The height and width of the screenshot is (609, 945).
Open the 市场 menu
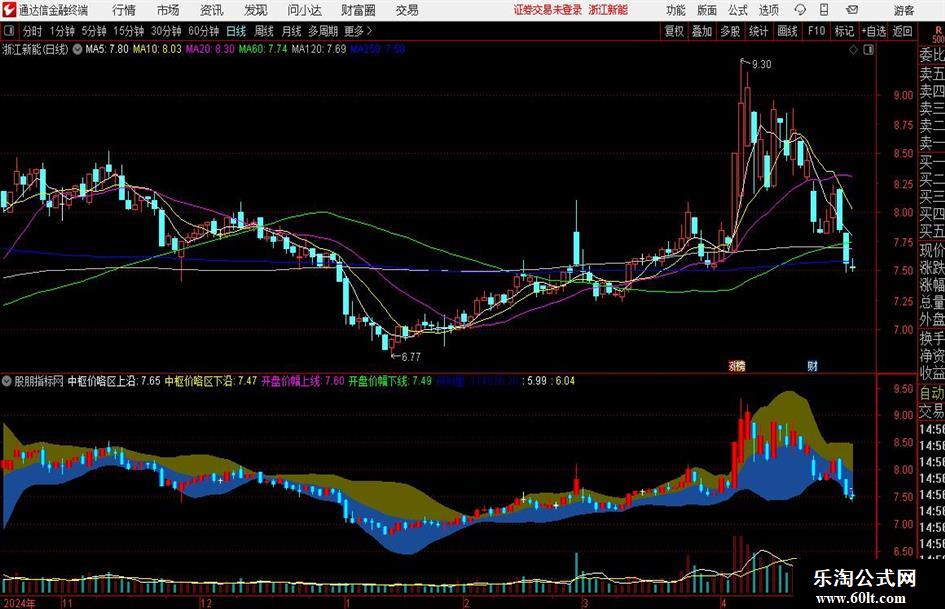pos(168,10)
